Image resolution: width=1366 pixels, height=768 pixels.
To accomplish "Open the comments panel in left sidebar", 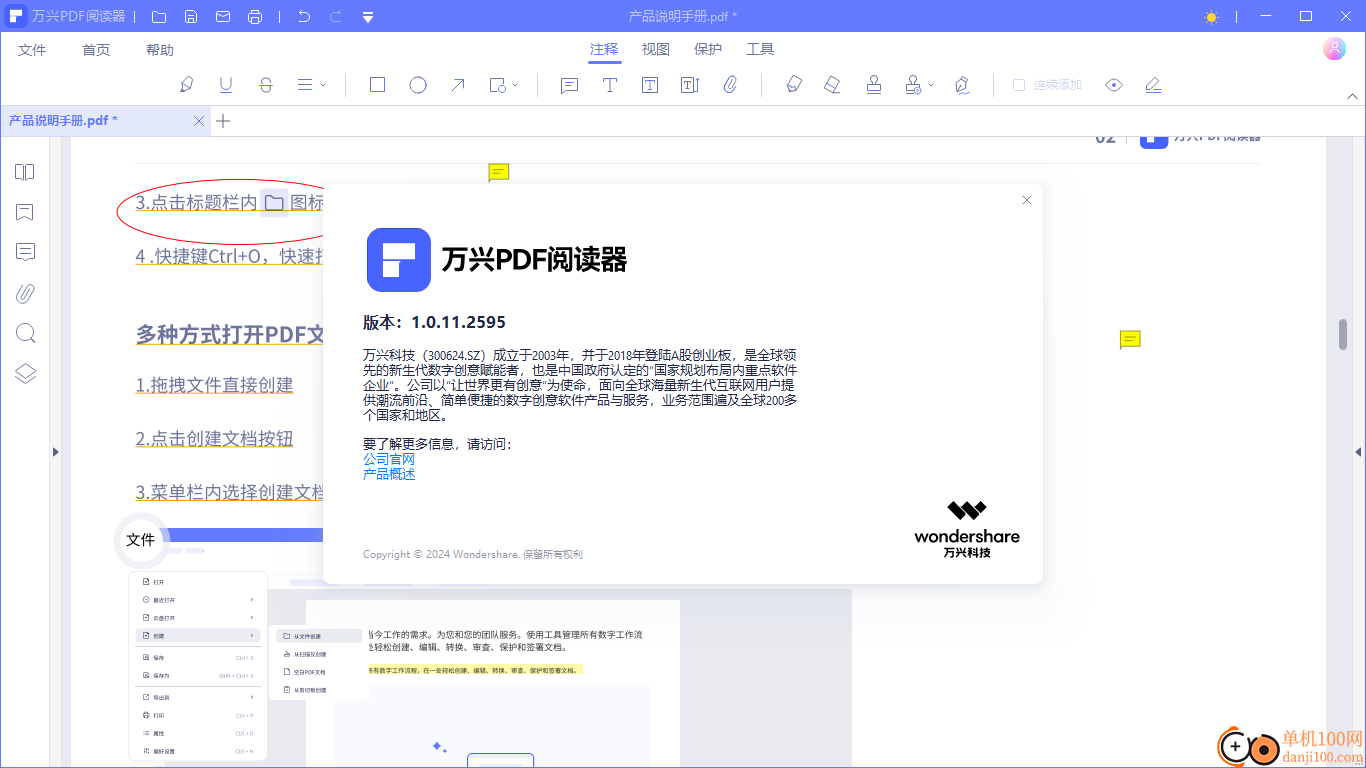I will [25, 252].
